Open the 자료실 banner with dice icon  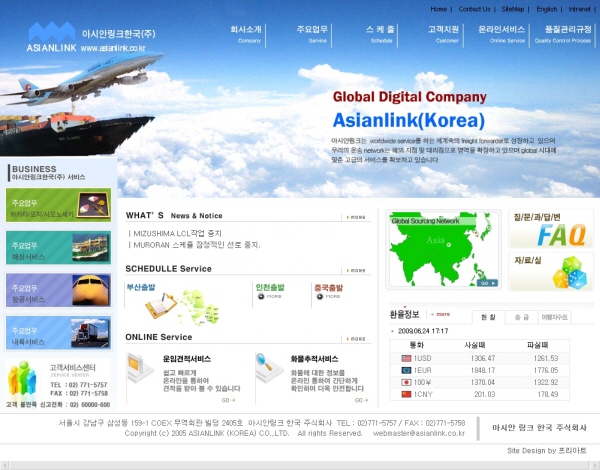point(551,271)
